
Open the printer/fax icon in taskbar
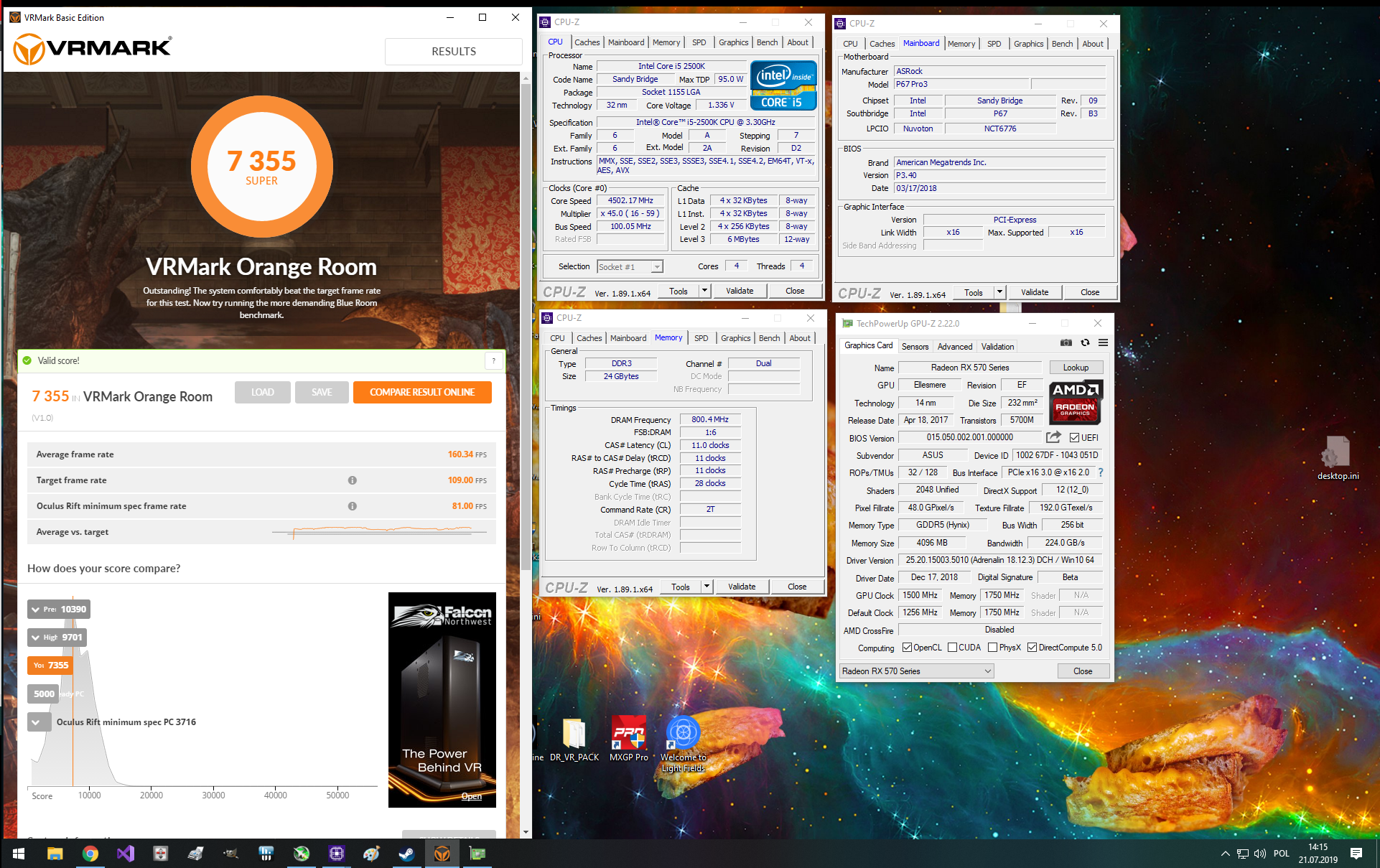(195, 854)
